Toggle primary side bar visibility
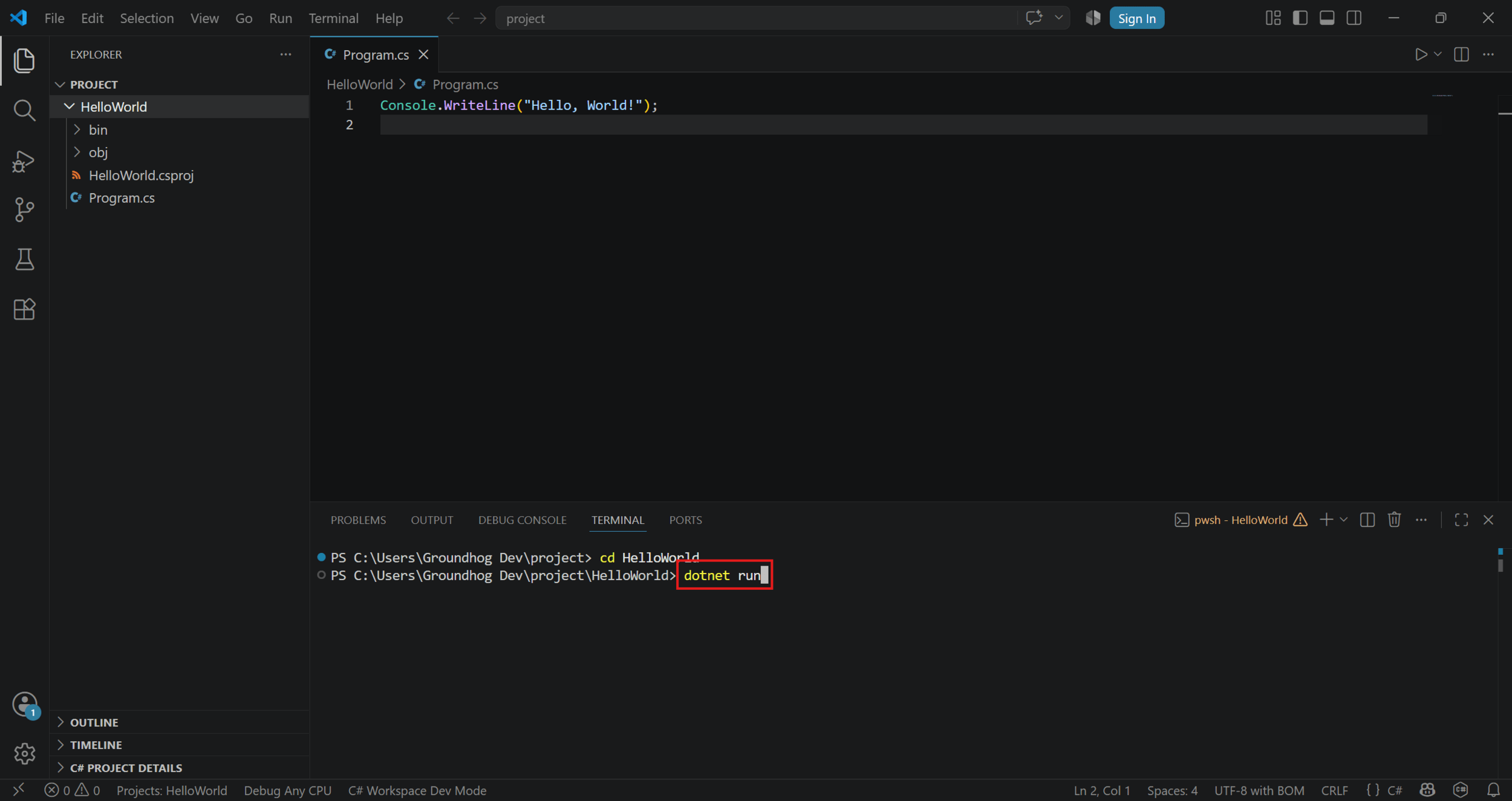 (1300, 18)
